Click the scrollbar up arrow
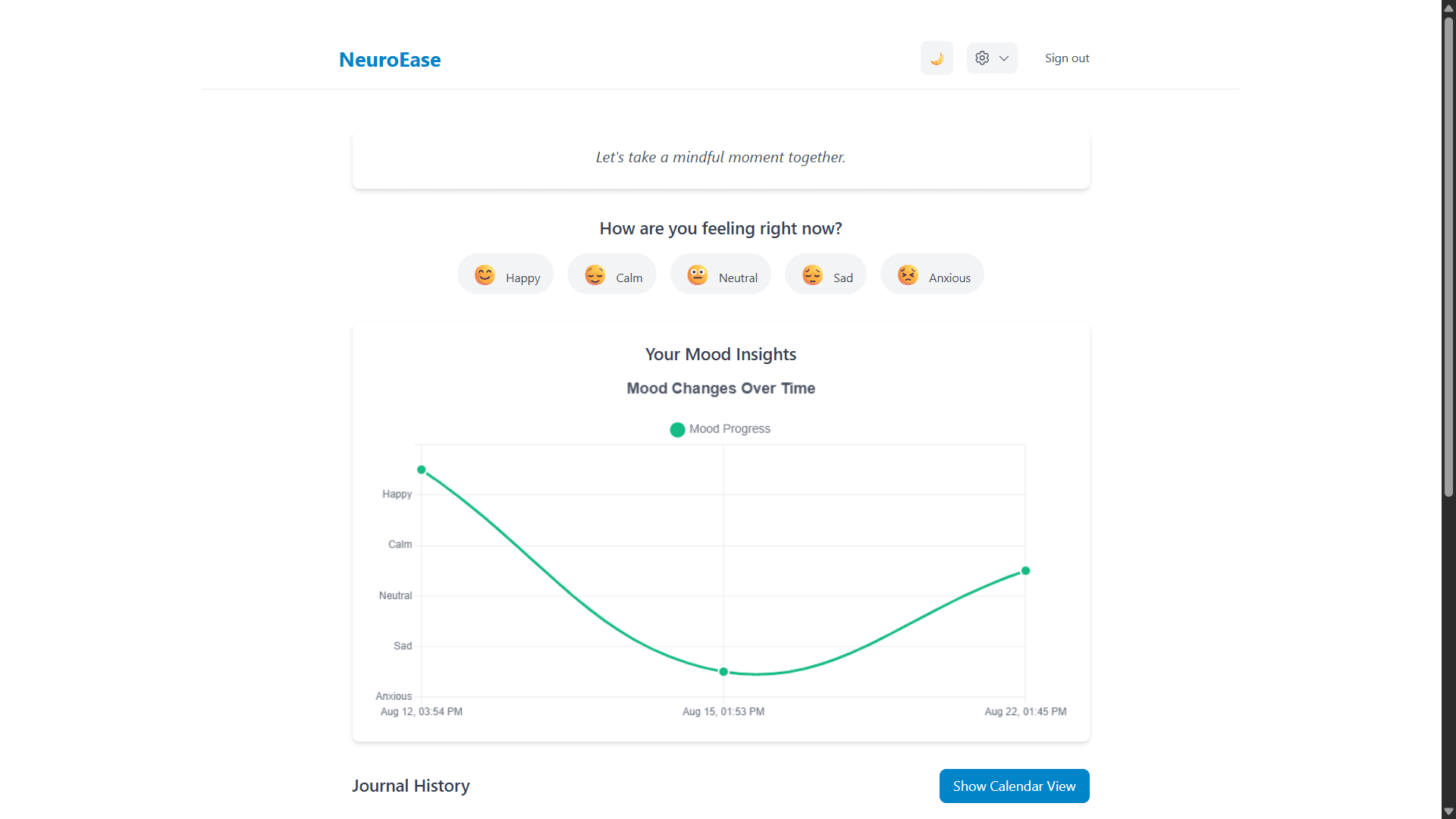Screen dimensions: 1456x819 coord(1448,7)
